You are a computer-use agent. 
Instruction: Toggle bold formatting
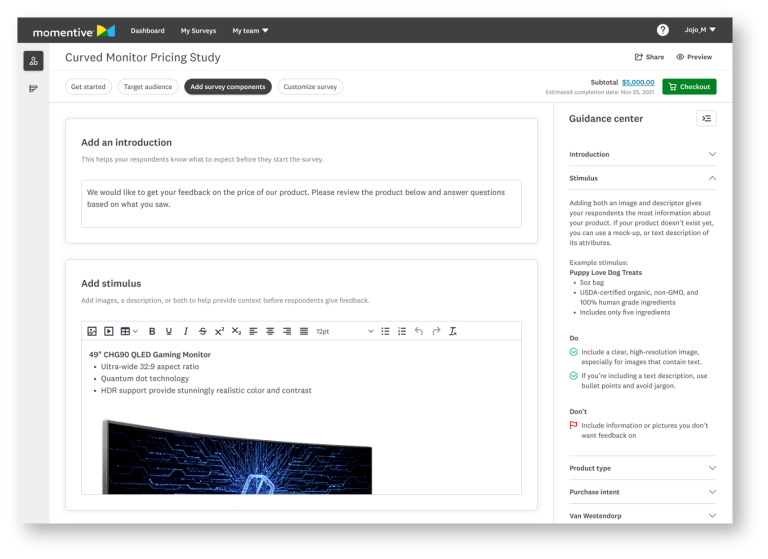(x=152, y=332)
